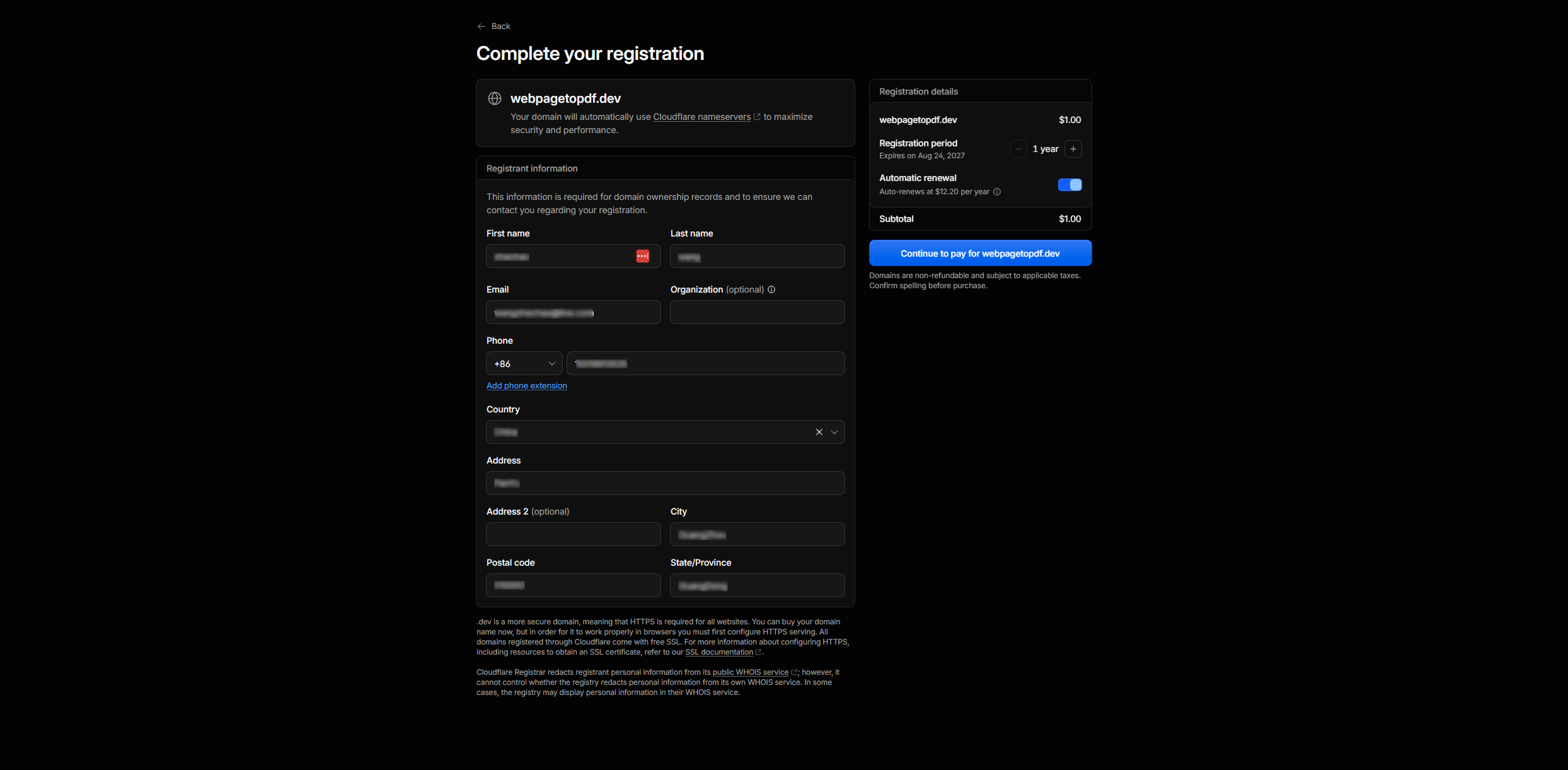Screen dimensions: 1568x770
Task: Click the City input field
Action: [x=758, y=534]
